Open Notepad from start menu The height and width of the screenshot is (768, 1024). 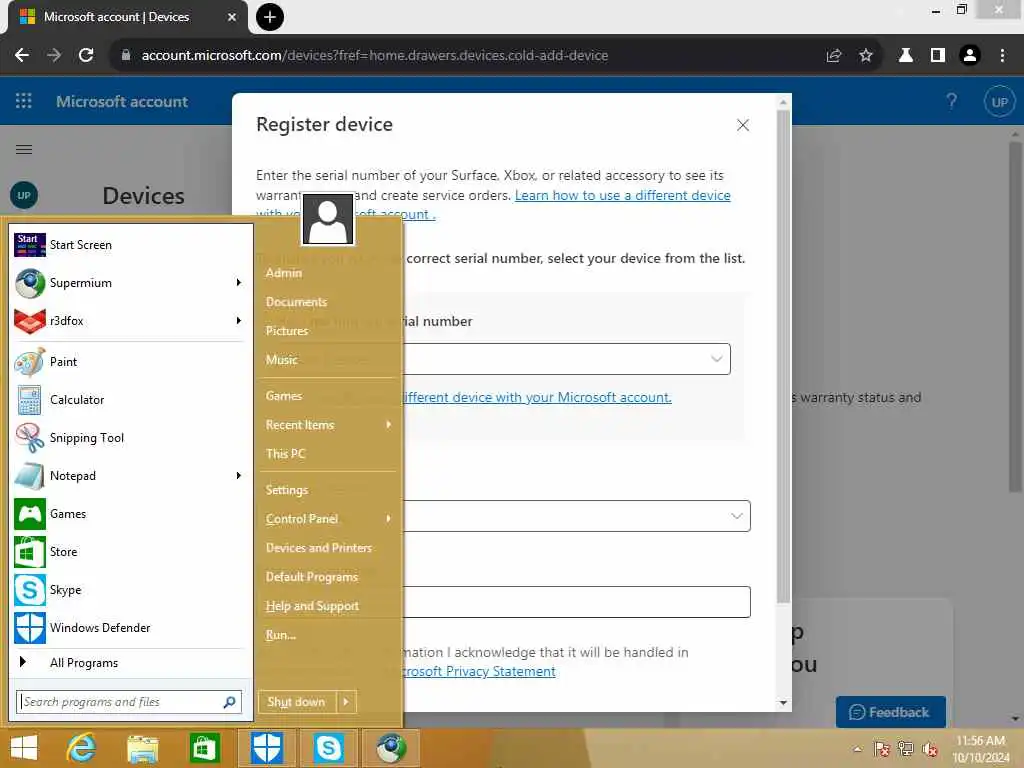(129, 475)
